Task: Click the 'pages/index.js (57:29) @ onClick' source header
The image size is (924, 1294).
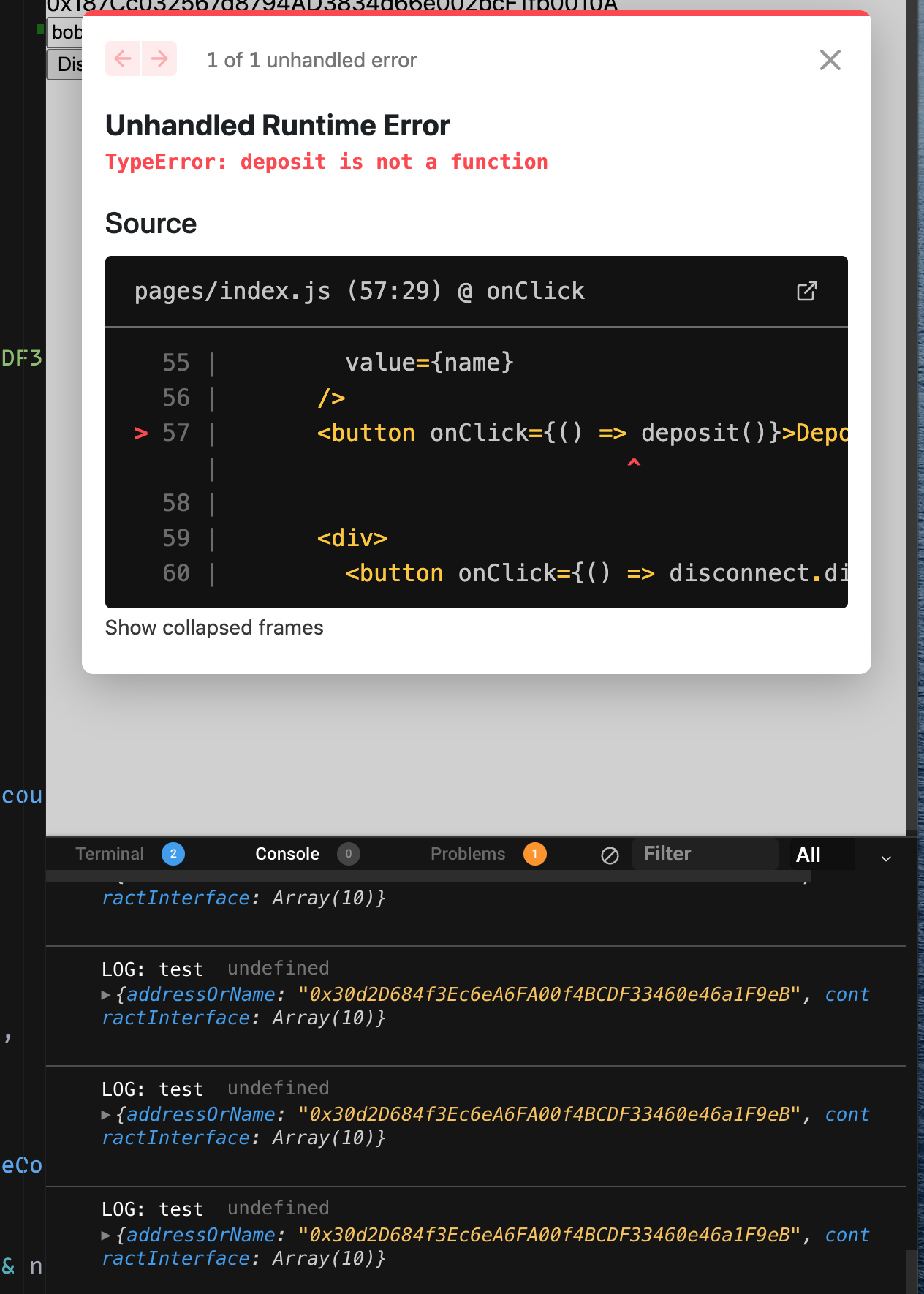Action: point(360,291)
